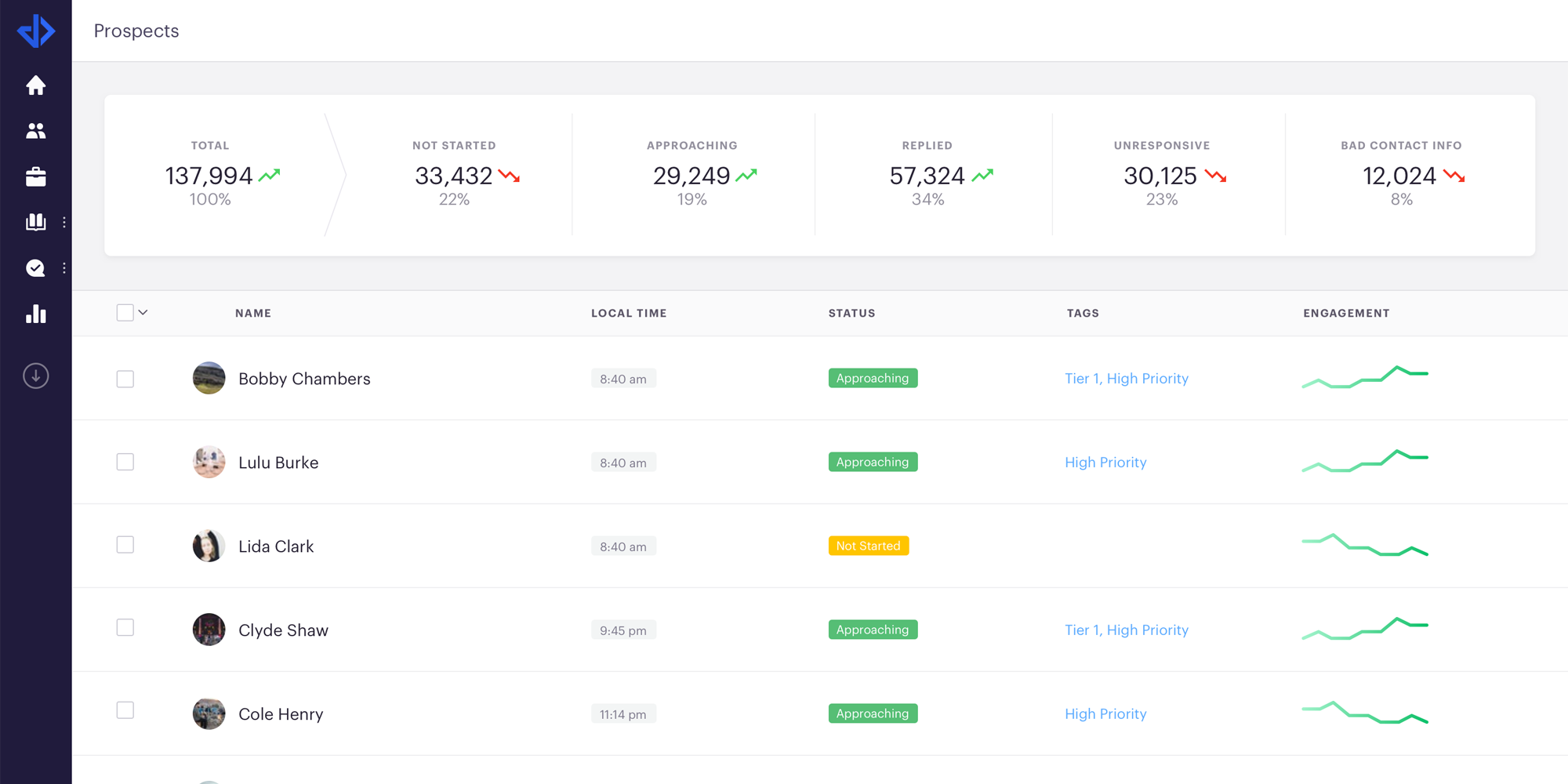This screenshot has width=1568, height=784.
Task: Click Bobby Chambers' Tier 1, High Priority tags
Action: pyautogui.click(x=1127, y=379)
